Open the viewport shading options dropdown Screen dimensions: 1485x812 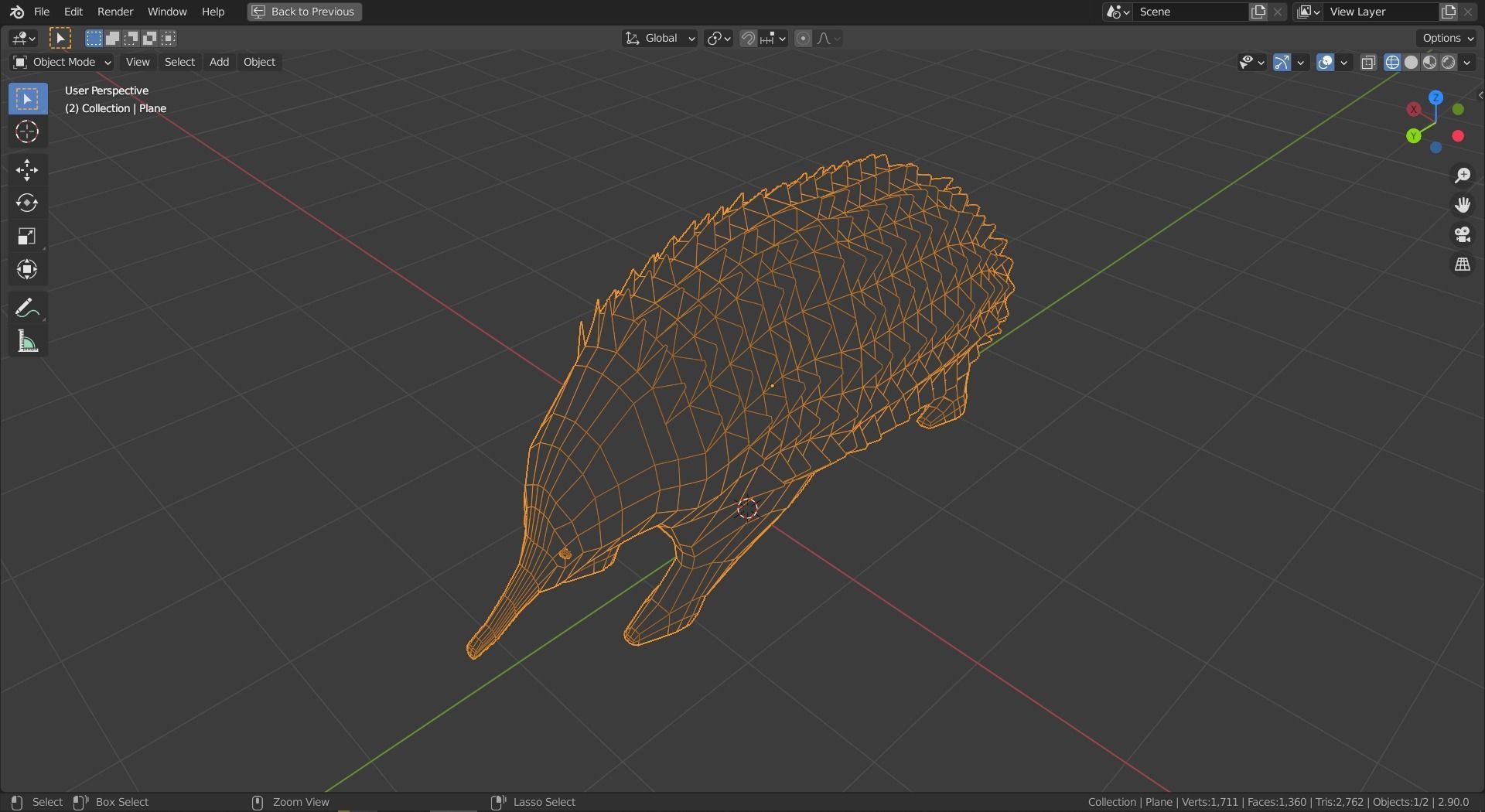coord(1467,63)
